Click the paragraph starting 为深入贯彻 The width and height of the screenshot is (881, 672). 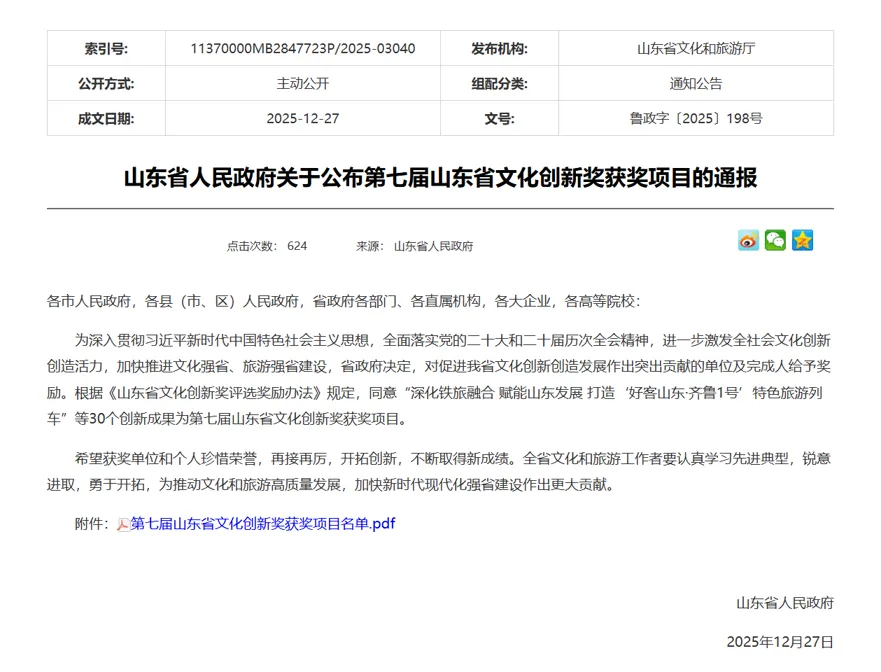pos(439,379)
